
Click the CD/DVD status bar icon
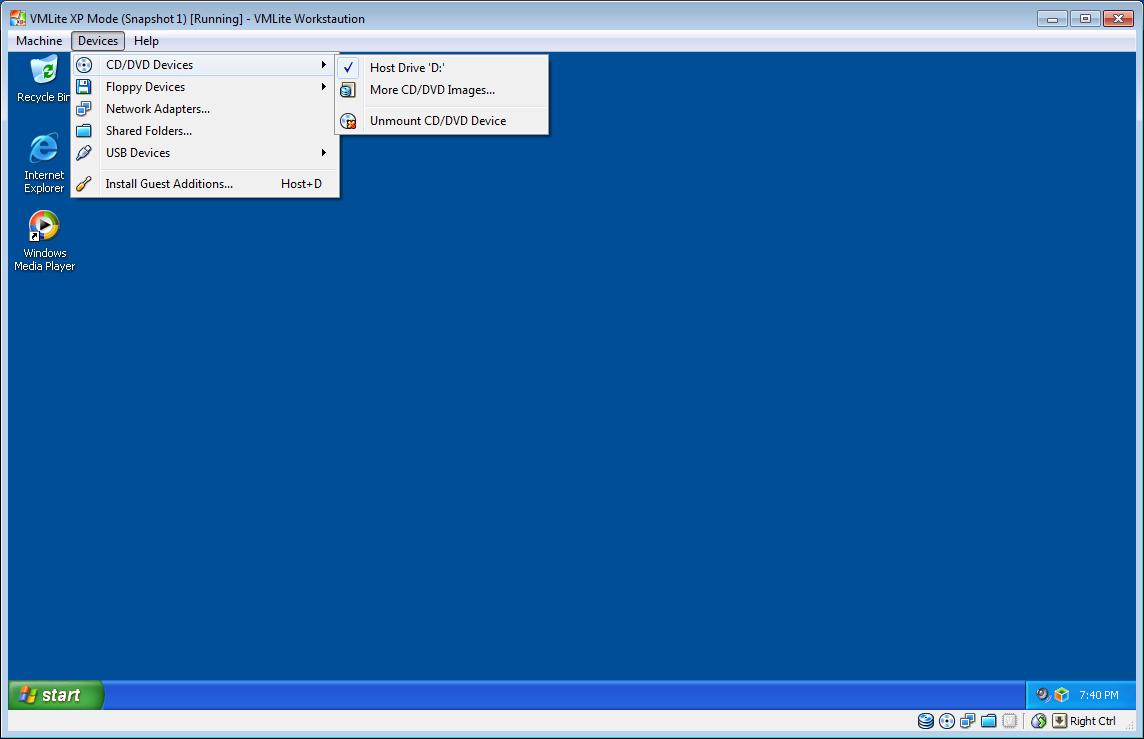pyautogui.click(x=947, y=721)
